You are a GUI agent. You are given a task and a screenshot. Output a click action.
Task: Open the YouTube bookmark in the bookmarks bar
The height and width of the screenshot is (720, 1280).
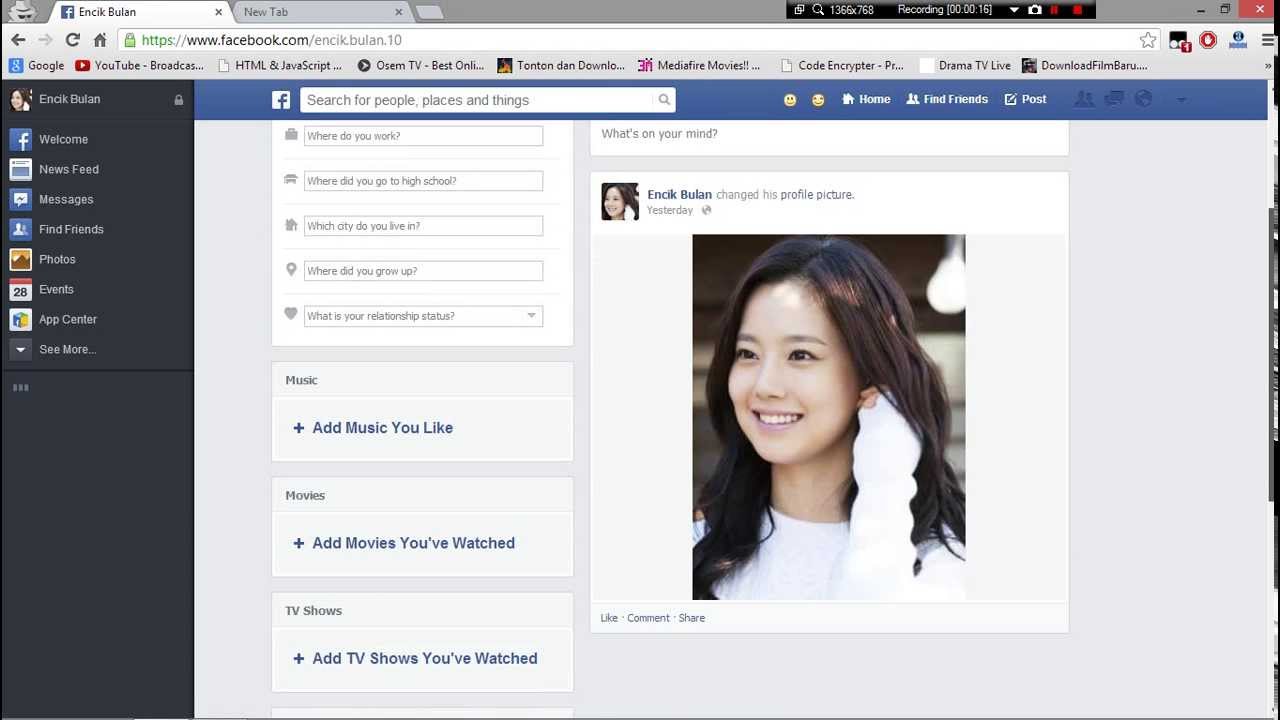pos(139,66)
